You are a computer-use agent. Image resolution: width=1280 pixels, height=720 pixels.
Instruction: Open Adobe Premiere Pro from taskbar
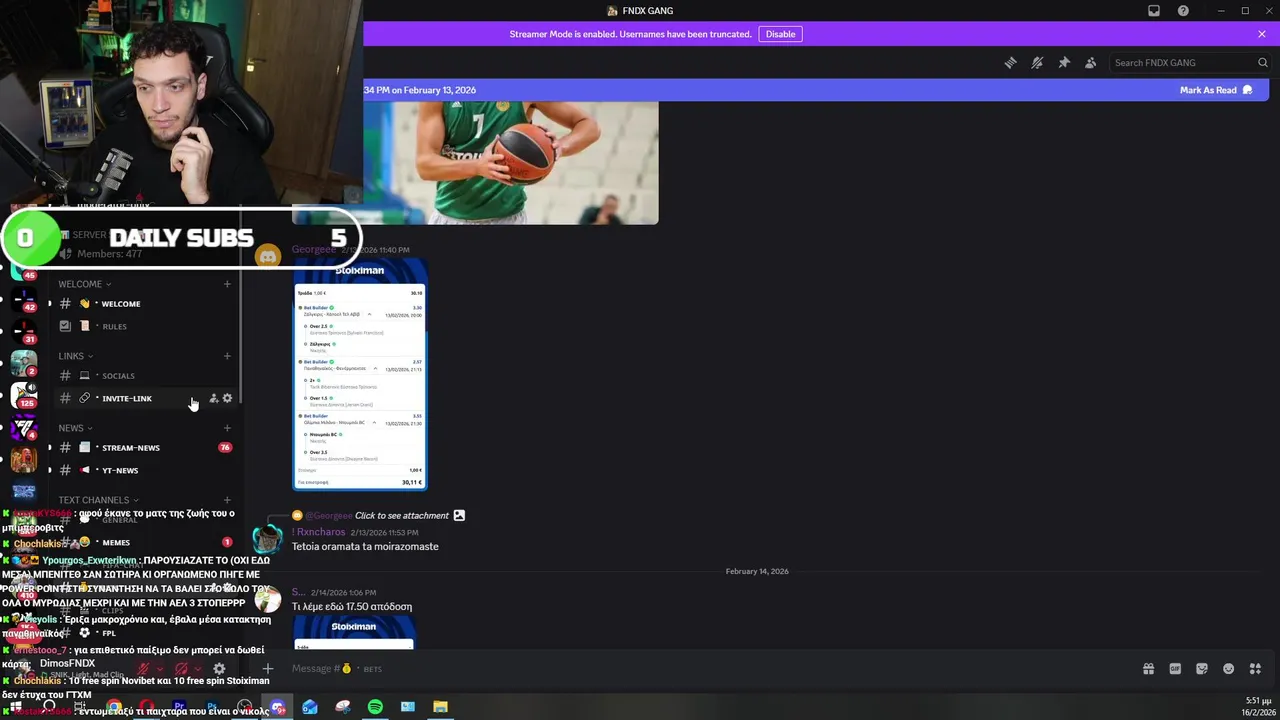click(x=180, y=707)
